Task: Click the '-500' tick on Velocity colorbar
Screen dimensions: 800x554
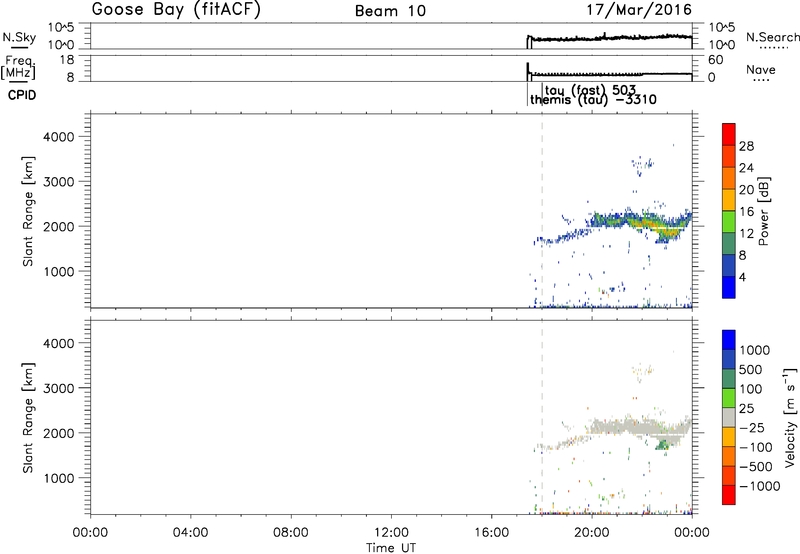Action: point(756,466)
